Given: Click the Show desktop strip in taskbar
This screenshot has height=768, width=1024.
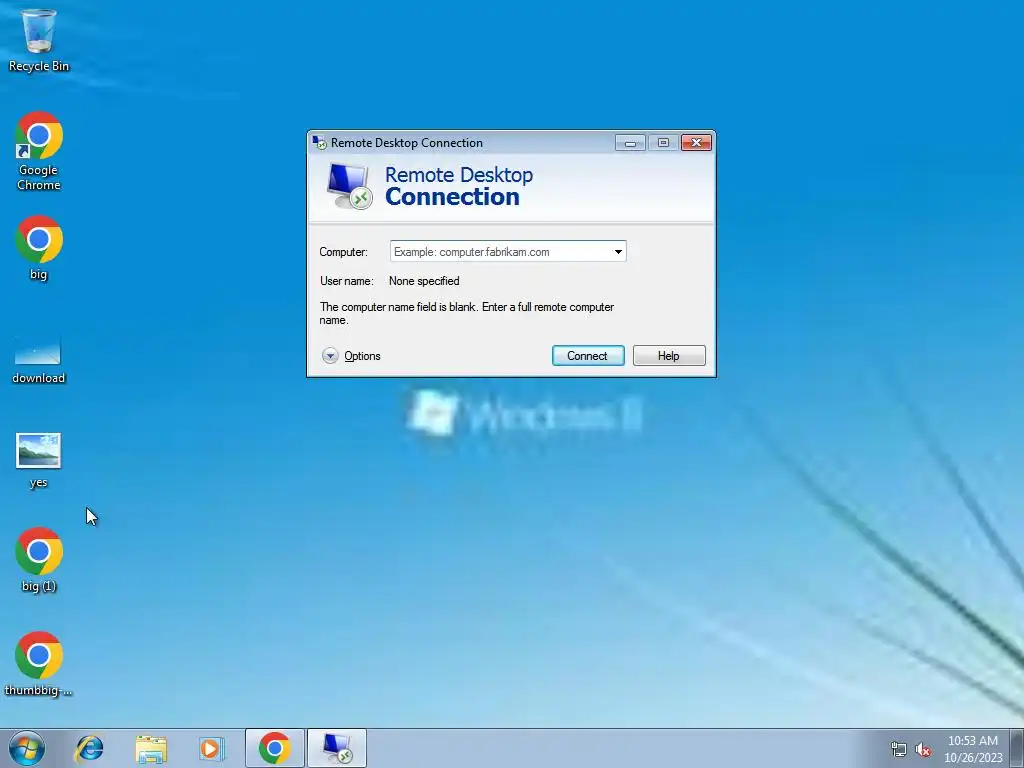Looking at the screenshot, I should [x=1017, y=748].
